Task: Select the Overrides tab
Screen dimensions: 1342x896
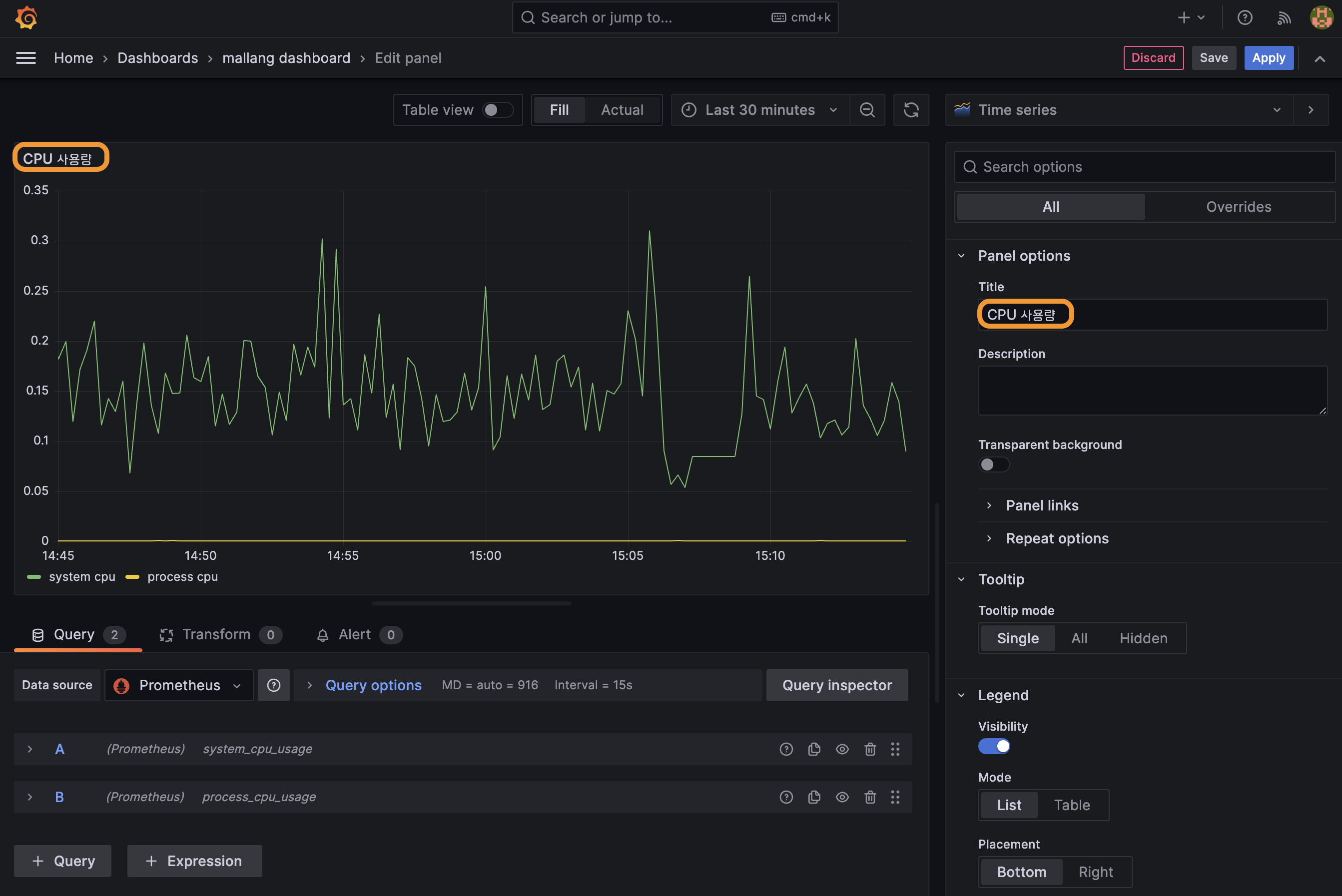Action: (x=1238, y=207)
